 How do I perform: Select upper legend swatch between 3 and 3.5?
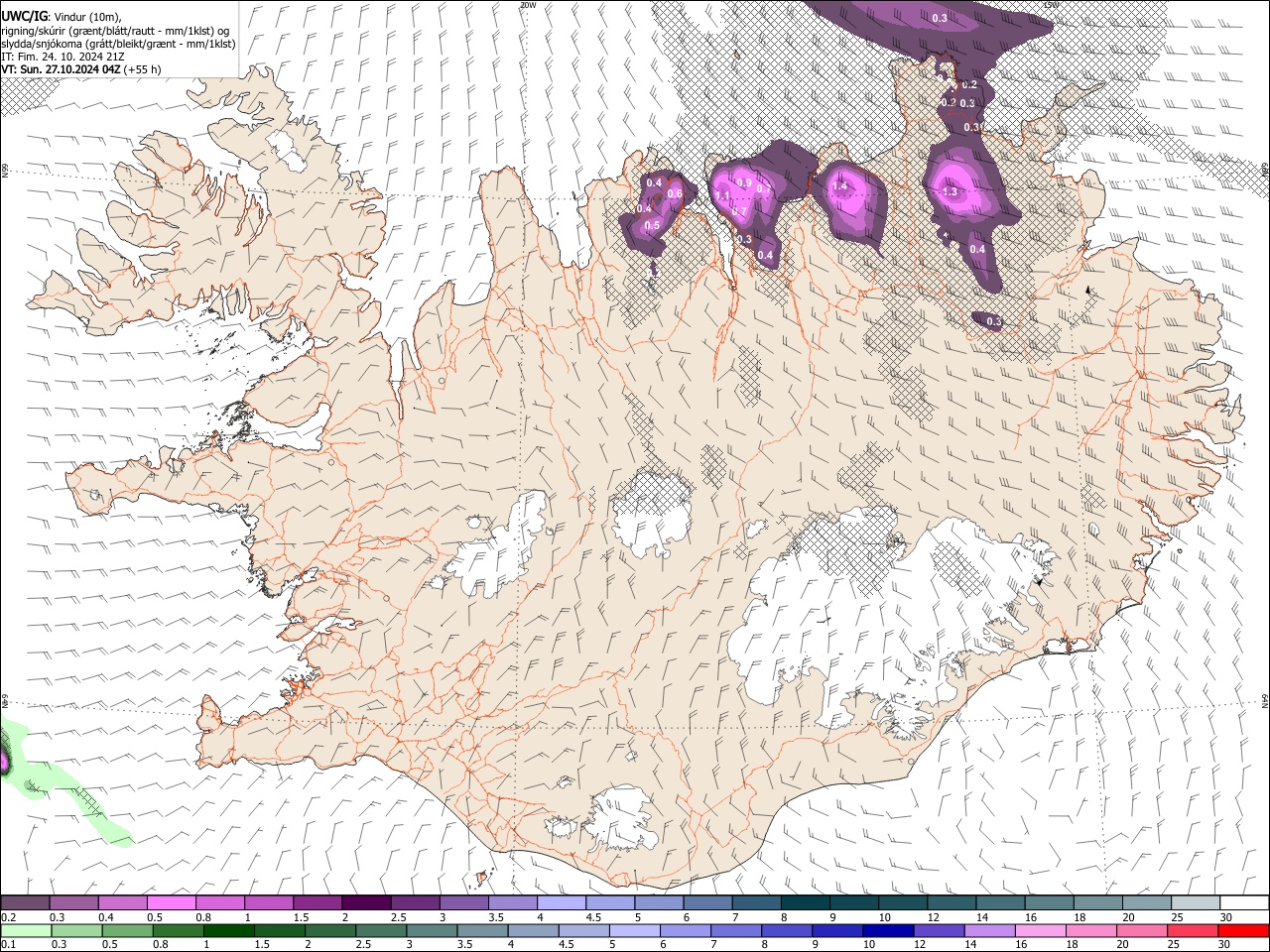tap(464, 903)
